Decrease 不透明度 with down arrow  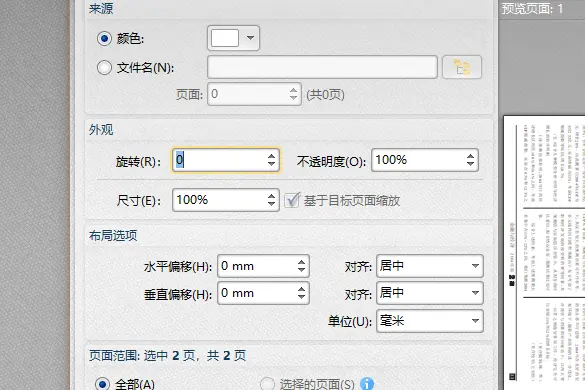tap(470, 164)
